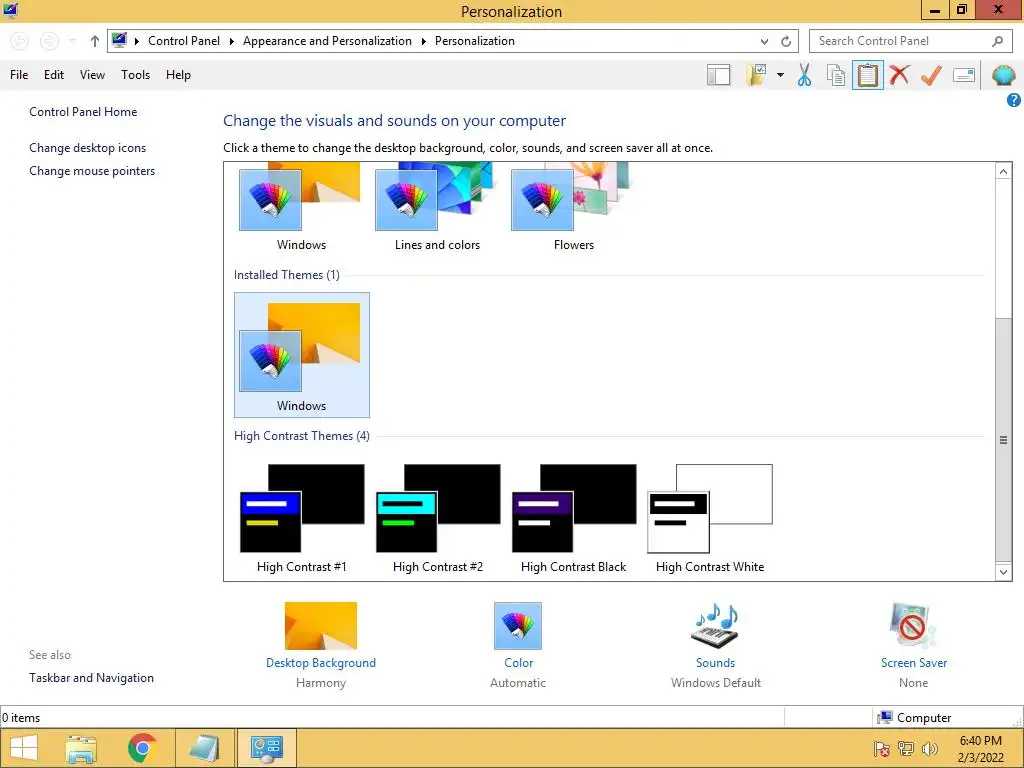The width and height of the screenshot is (1024, 768).
Task: Click the Screen Saver icon
Action: point(913,626)
